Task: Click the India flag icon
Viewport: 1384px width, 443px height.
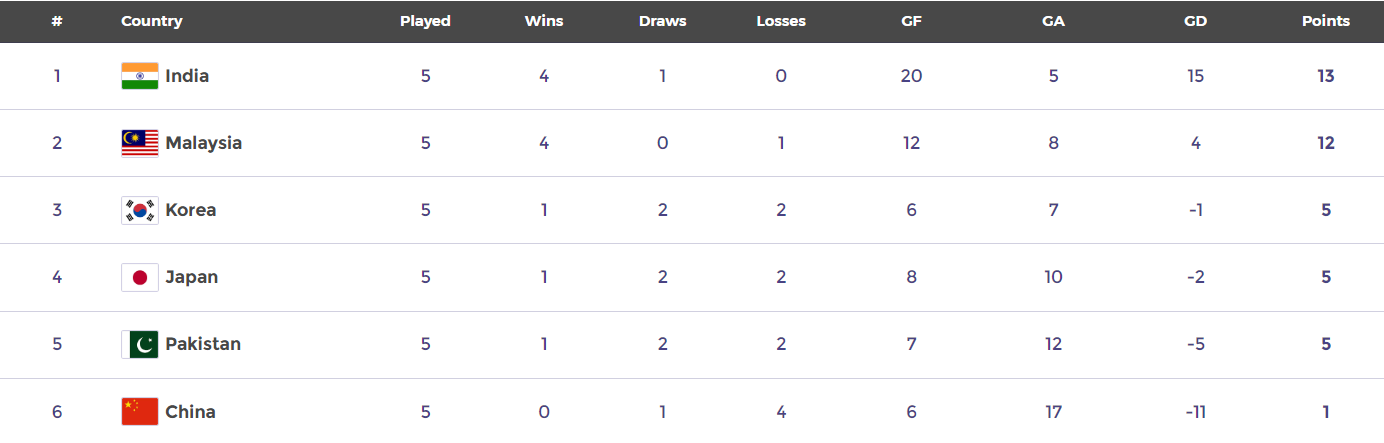Action: [140, 76]
